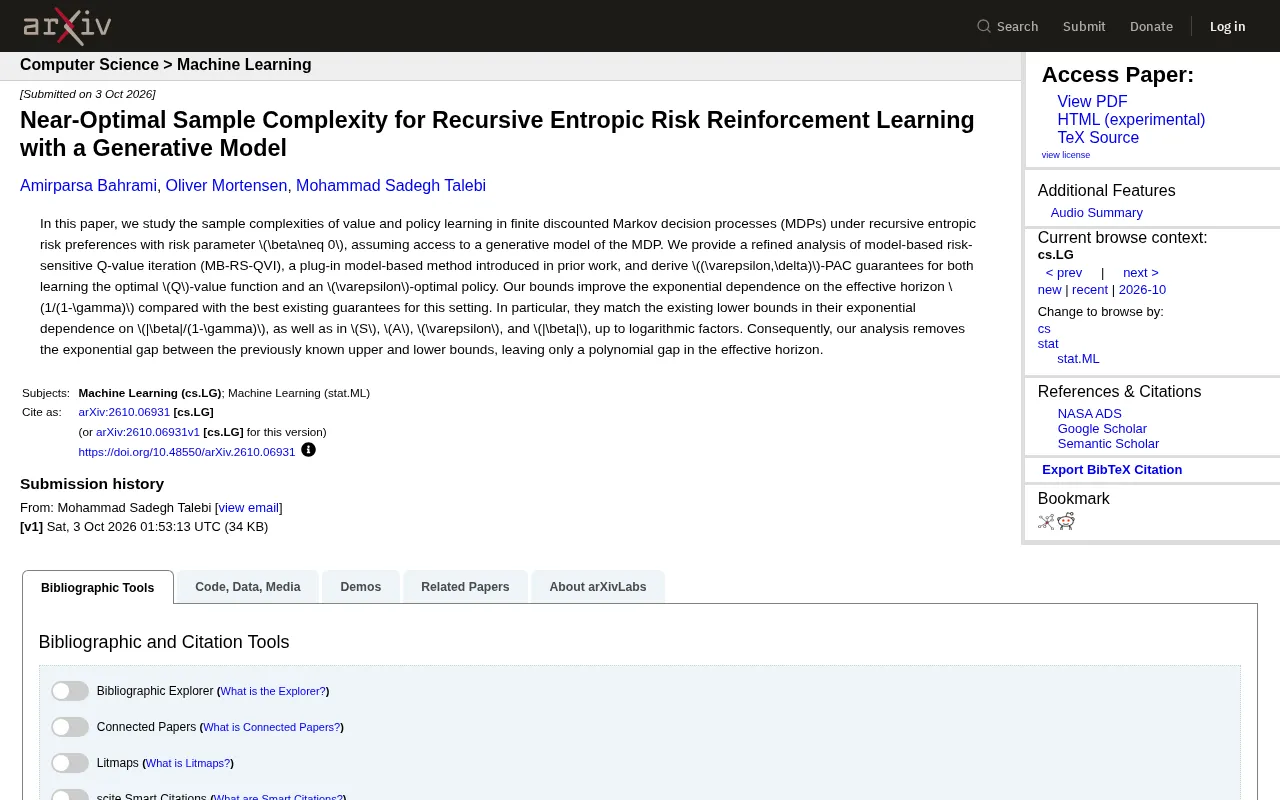The height and width of the screenshot is (800, 1280).
Task: Bookmark with the BibSonomy icon
Action: (1046, 521)
